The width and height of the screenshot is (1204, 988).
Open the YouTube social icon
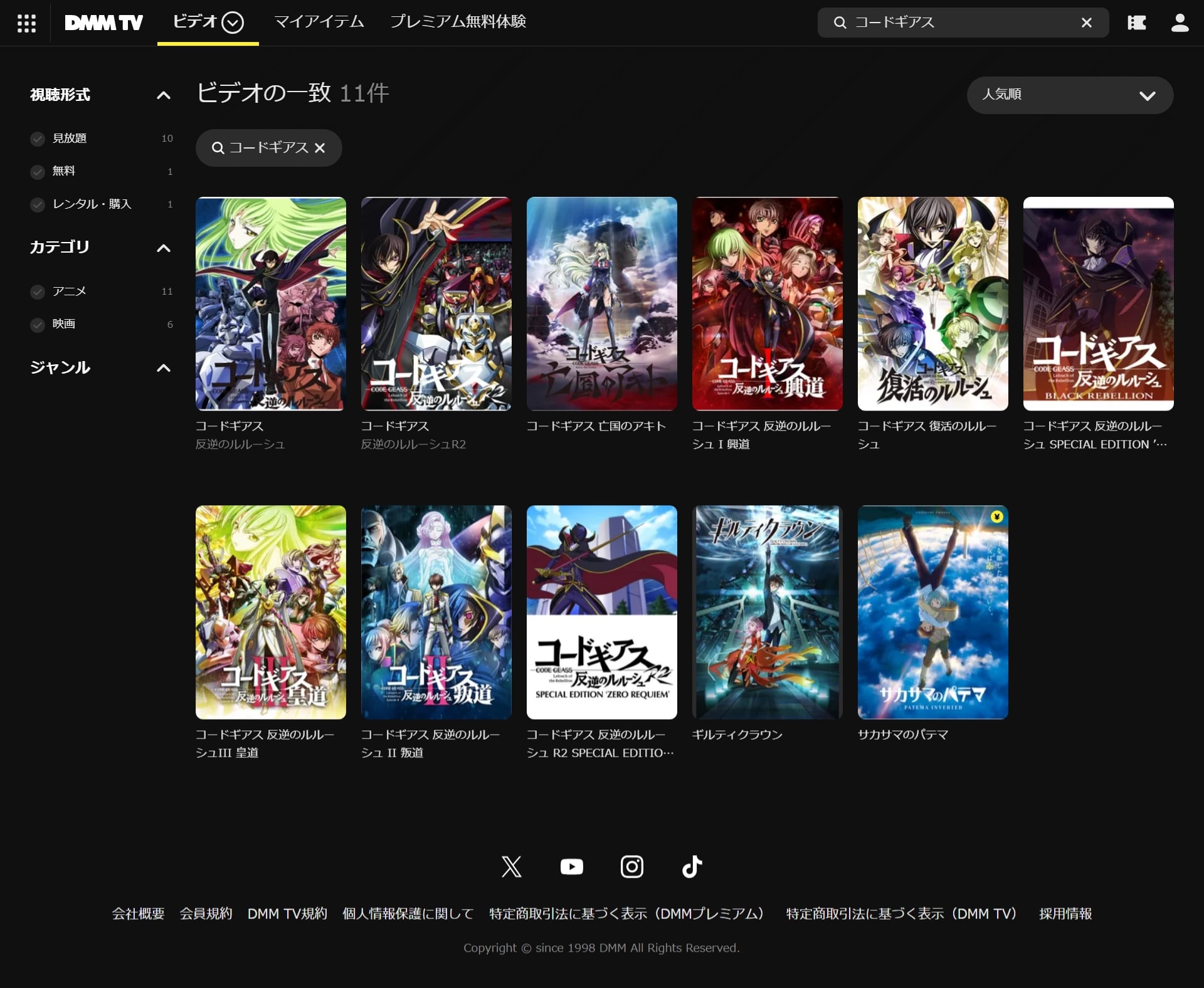(x=571, y=867)
